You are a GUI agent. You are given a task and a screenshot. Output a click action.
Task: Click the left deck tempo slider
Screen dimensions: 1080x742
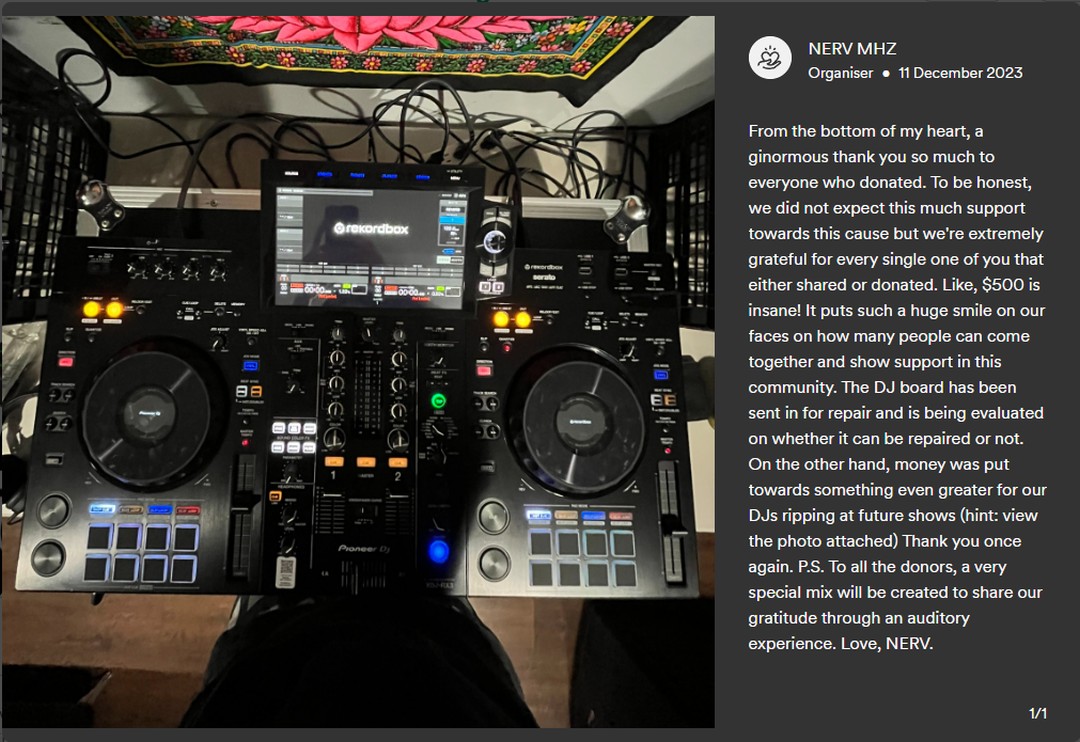click(243, 515)
